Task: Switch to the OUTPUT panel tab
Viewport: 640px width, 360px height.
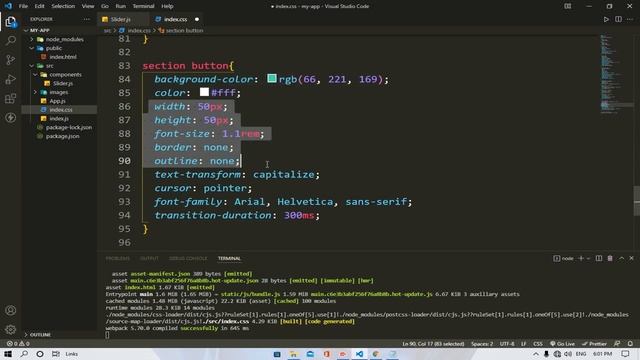Action: point(149,258)
